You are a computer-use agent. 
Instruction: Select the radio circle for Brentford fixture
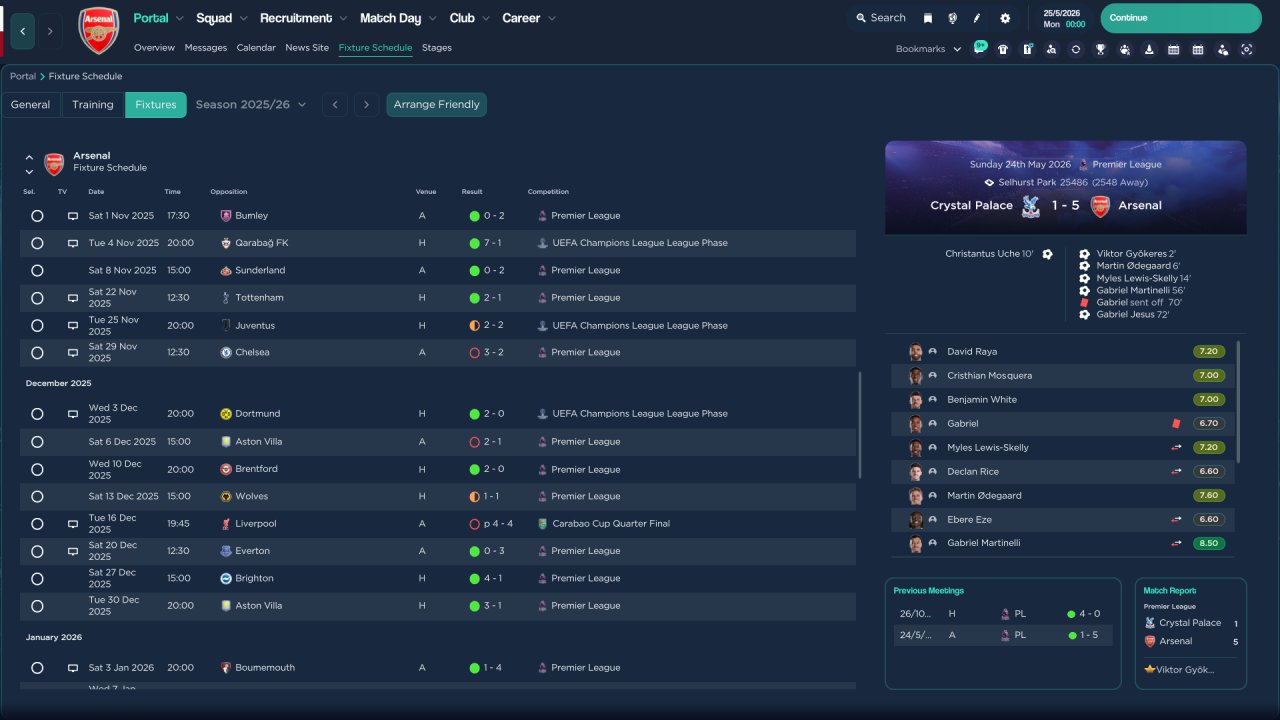pyautogui.click(x=37, y=469)
